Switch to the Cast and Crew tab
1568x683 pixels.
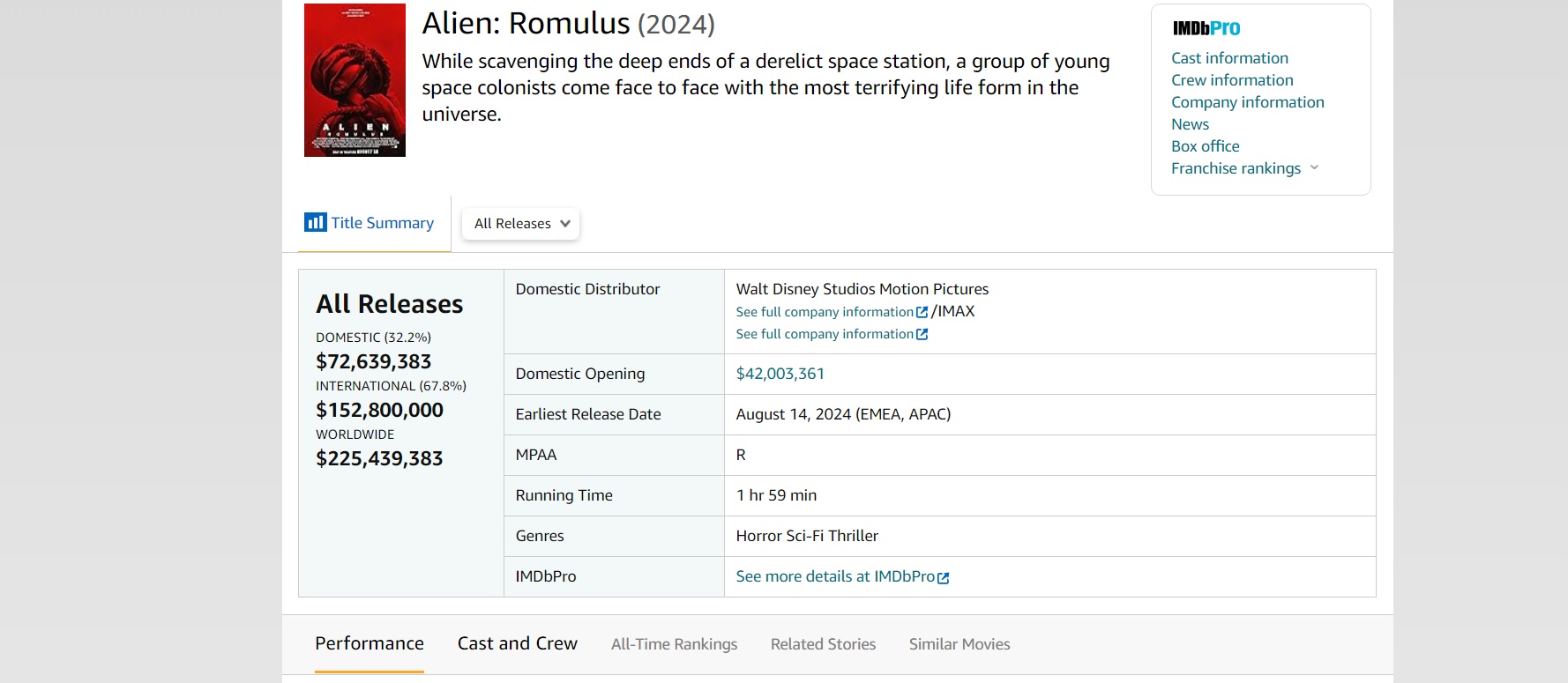point(517,643)
